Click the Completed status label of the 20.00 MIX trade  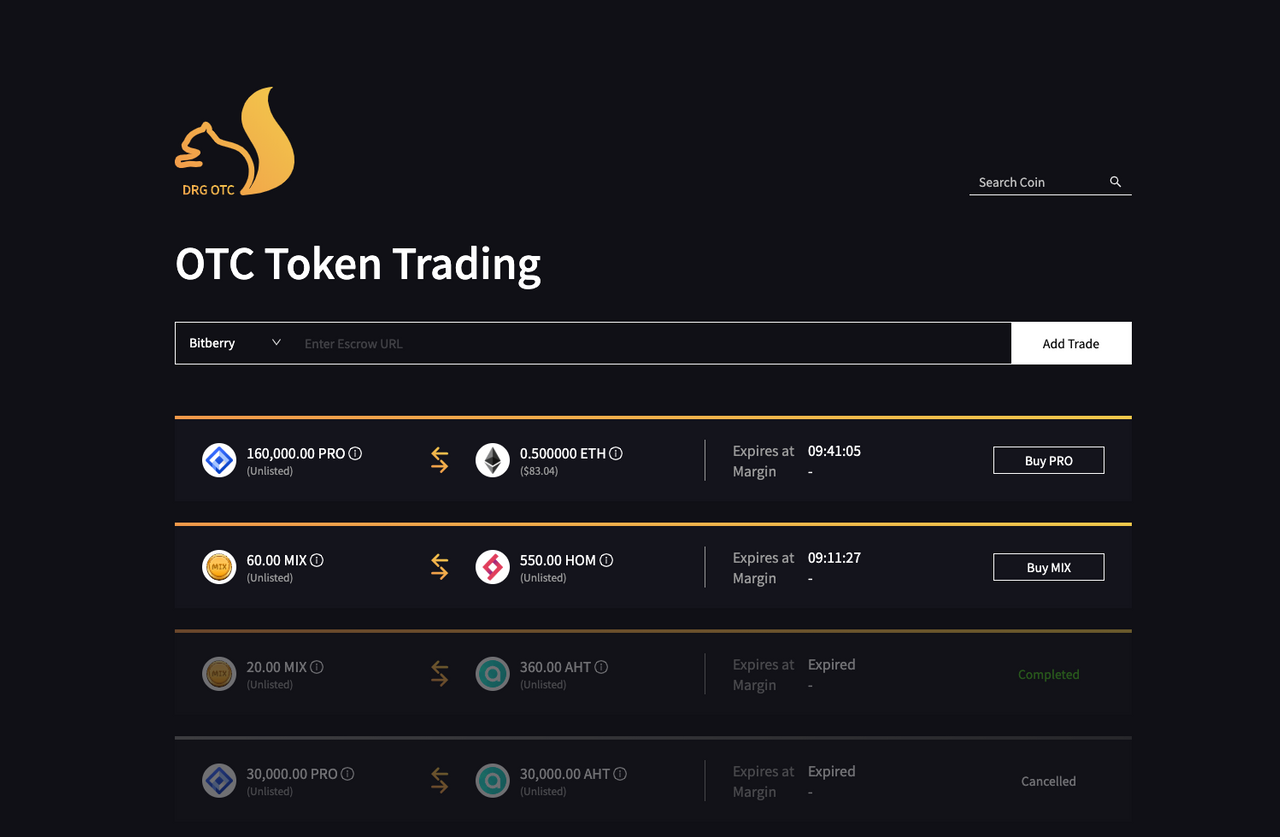click(x=1048, y=674)
